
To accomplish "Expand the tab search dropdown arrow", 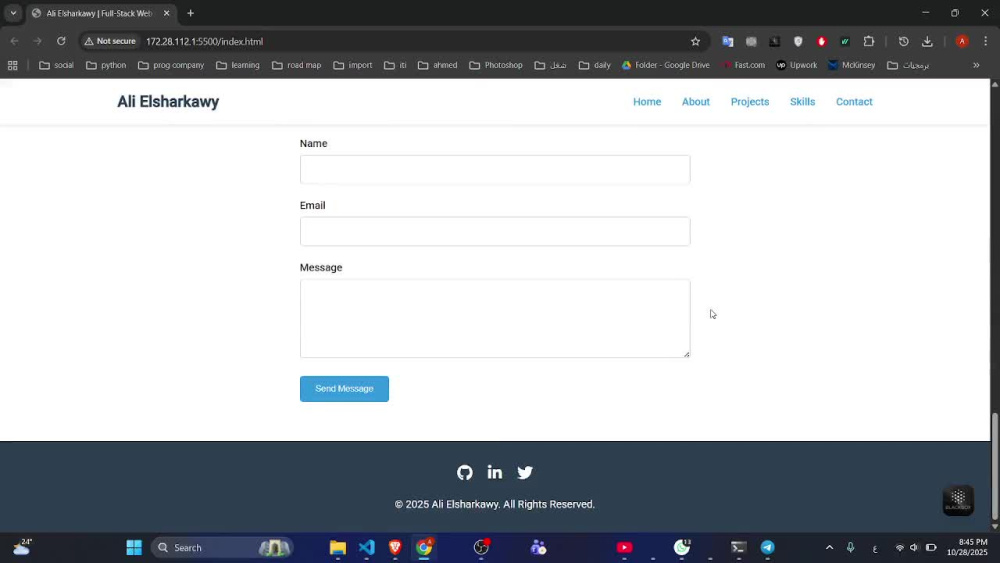I will tap(13, 13).
